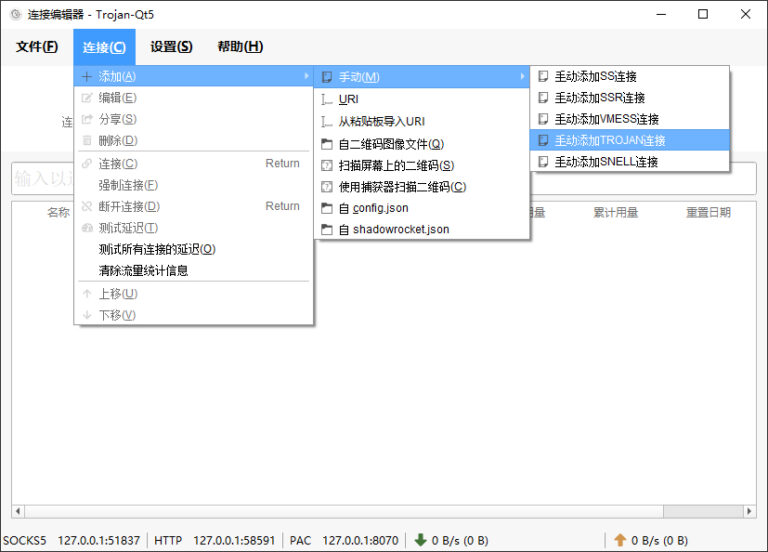
Task: Click the icon beside 手动添加SNELL连接
Action: click(543, 161)
